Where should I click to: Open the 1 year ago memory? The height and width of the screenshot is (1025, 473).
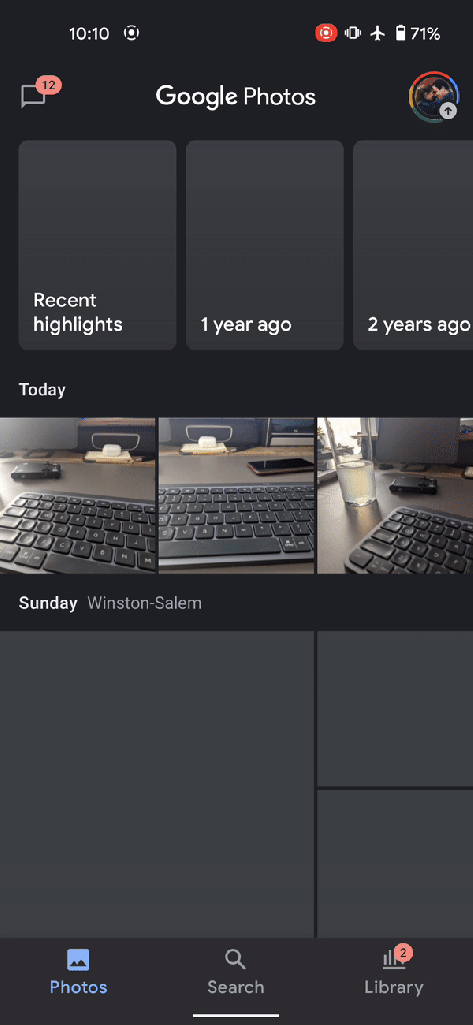(265, 245)
